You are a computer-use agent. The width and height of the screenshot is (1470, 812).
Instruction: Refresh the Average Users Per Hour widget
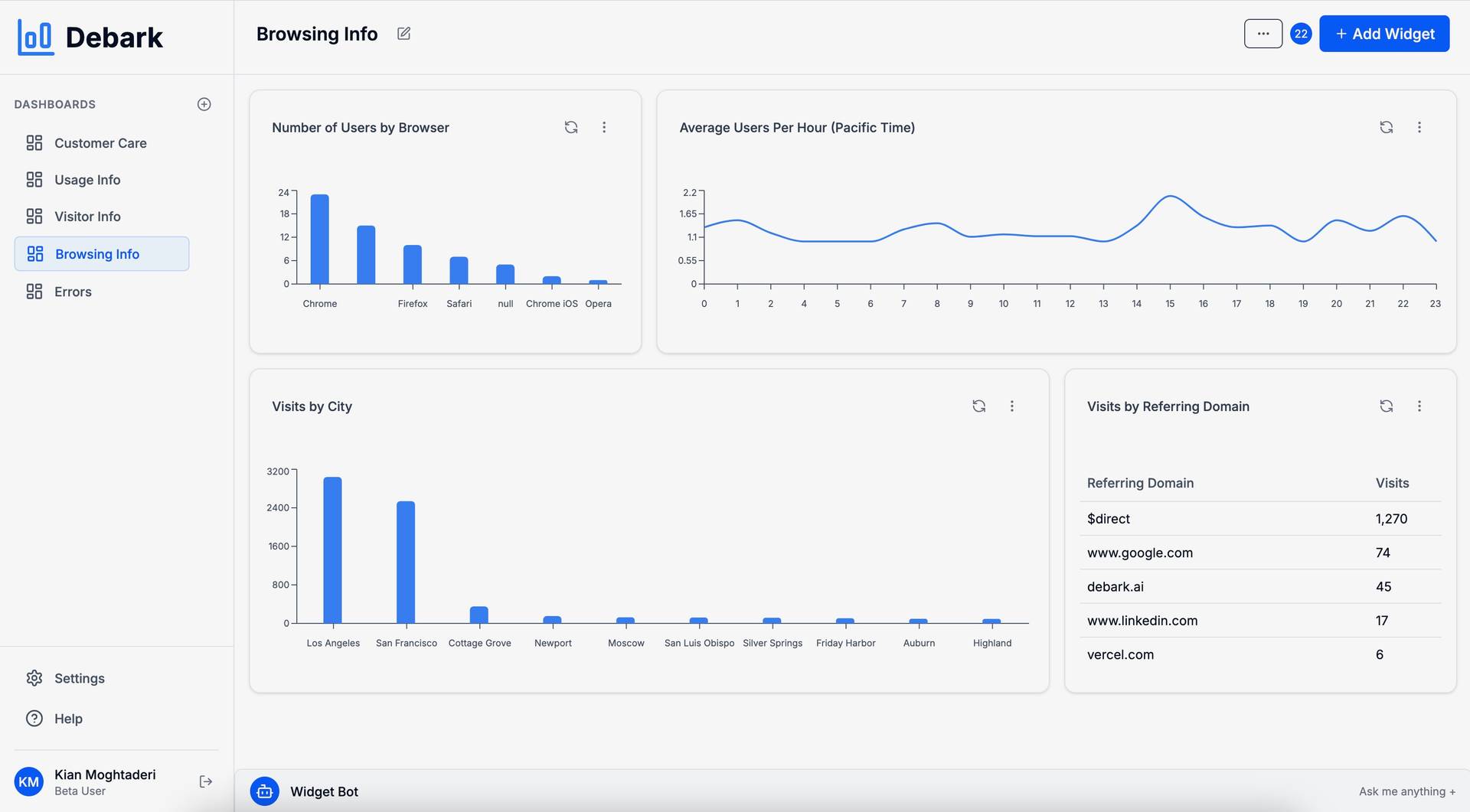point(1386,127)
